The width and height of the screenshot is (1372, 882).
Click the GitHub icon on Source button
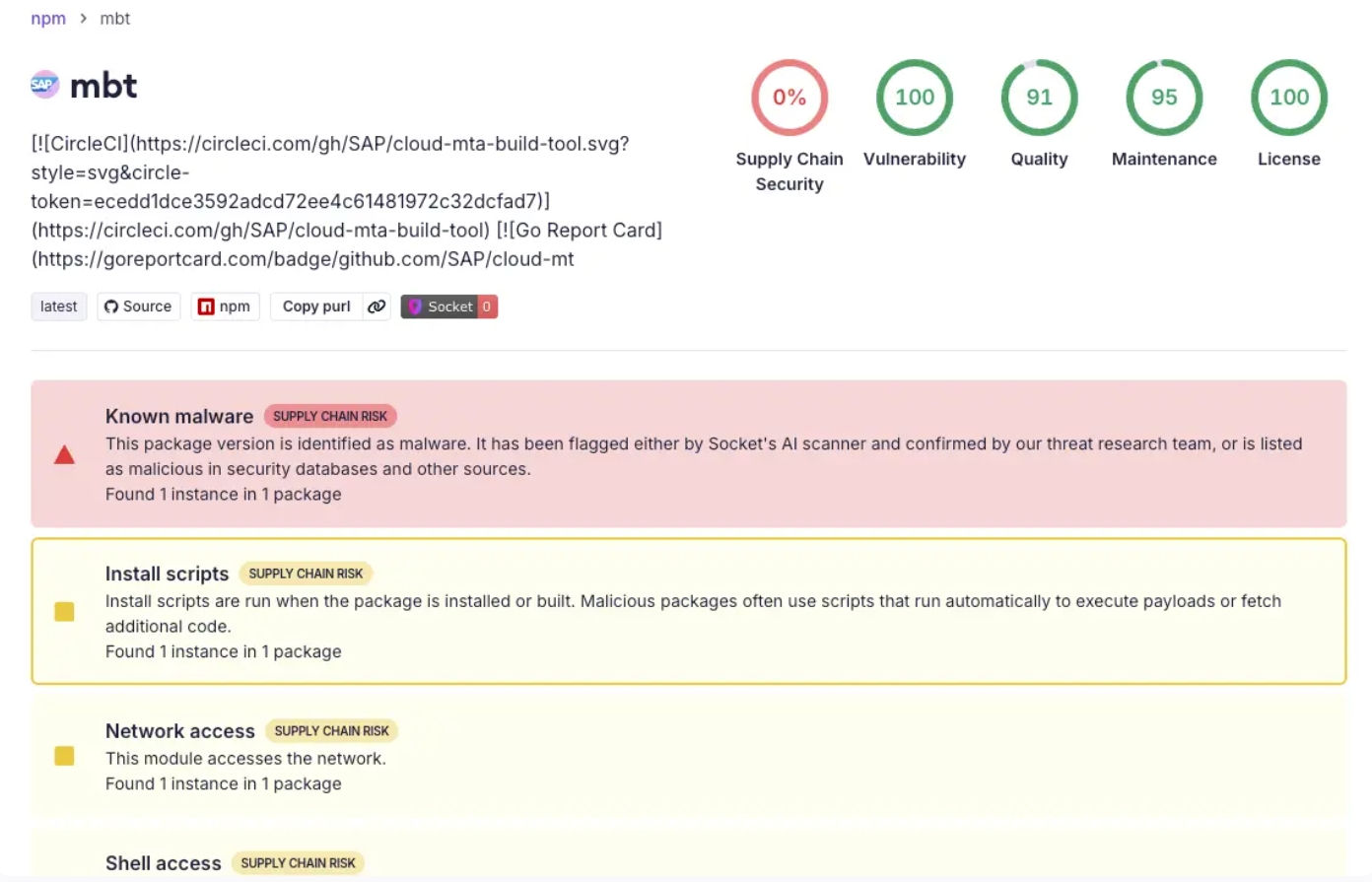click(111, 306)
